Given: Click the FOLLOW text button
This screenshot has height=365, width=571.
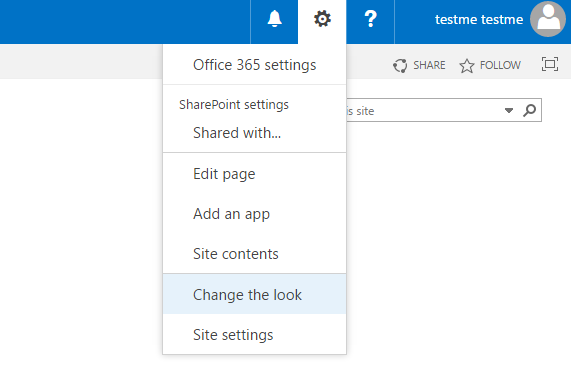Looking at the screenshot, I should (500, 65).
